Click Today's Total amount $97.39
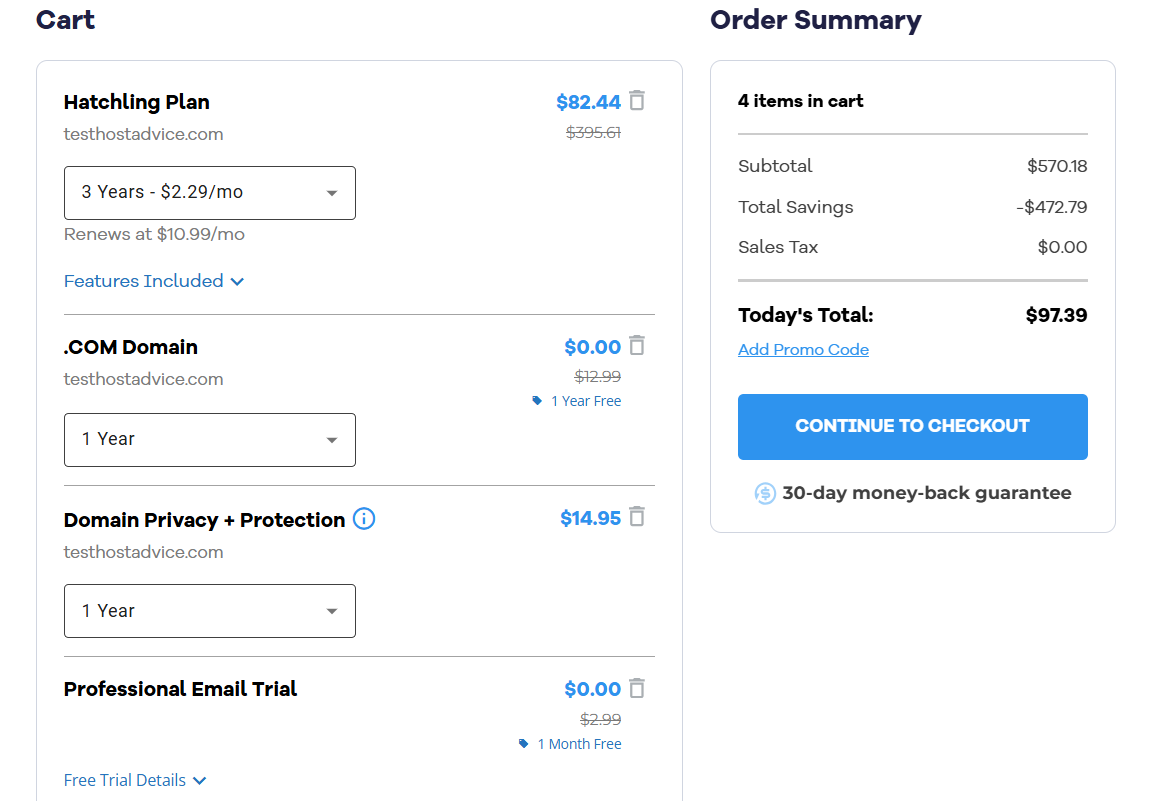The height and width of the screenshot is (801, 1149). point(1056,315)
